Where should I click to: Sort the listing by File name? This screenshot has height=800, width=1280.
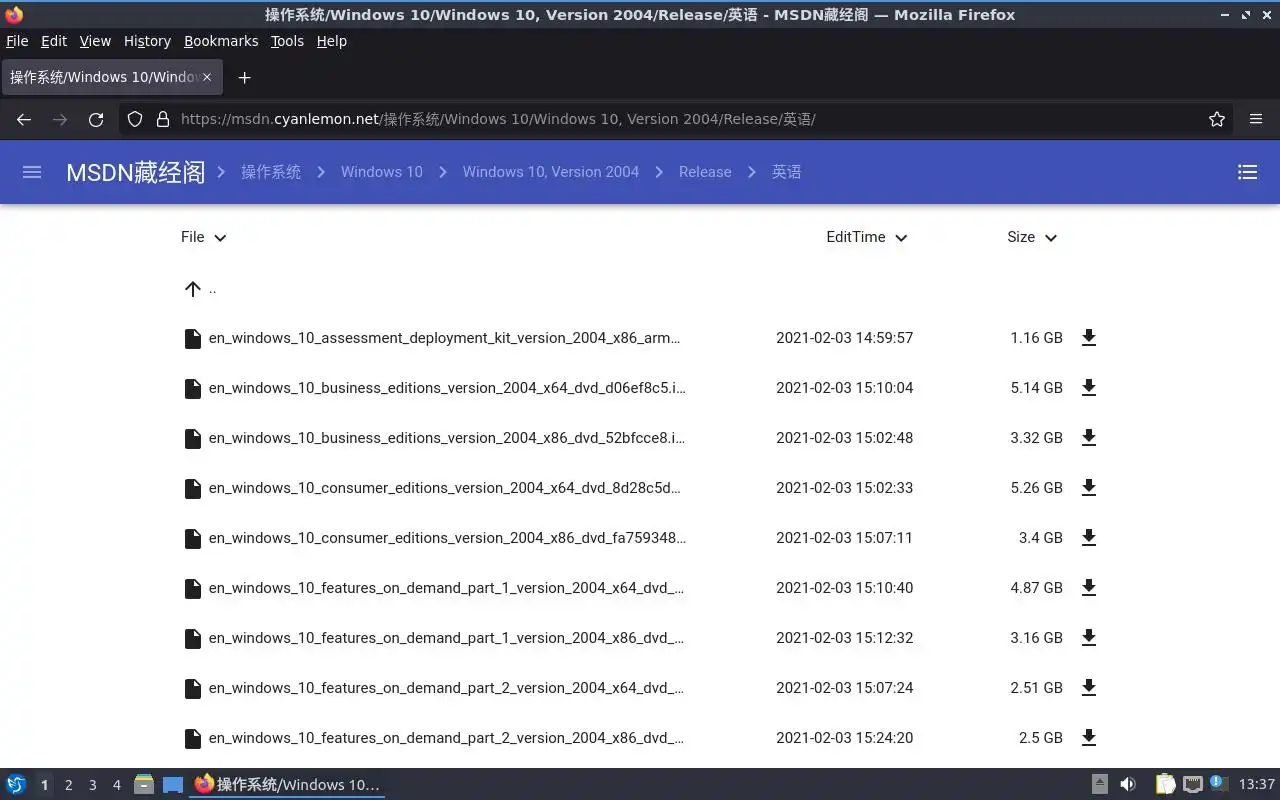point(204,237)
